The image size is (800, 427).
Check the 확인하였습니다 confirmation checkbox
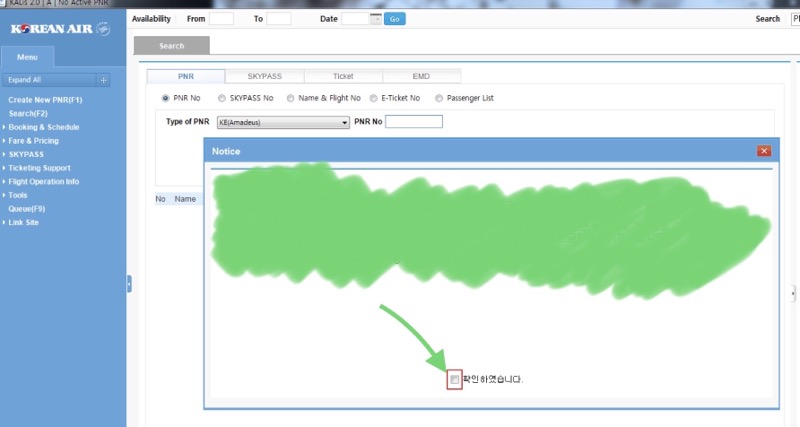455,380
